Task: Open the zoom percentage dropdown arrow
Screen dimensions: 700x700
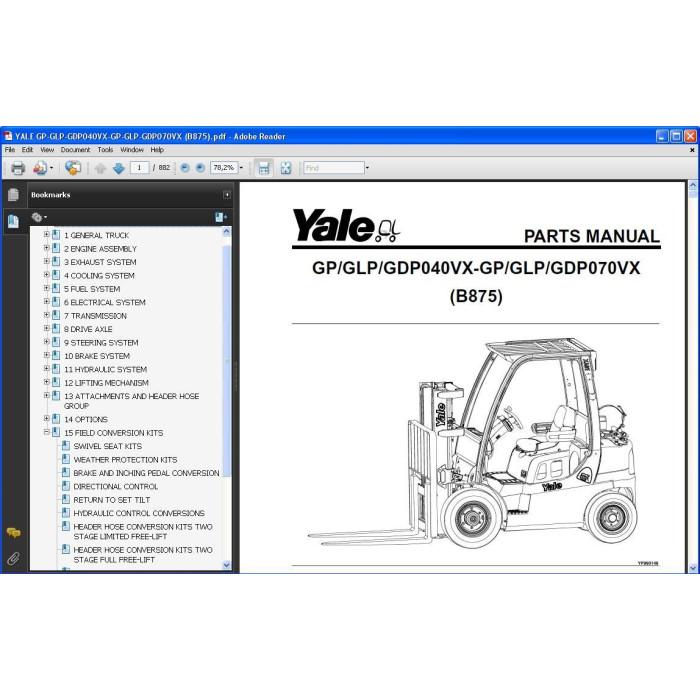Action: point(242,168)
